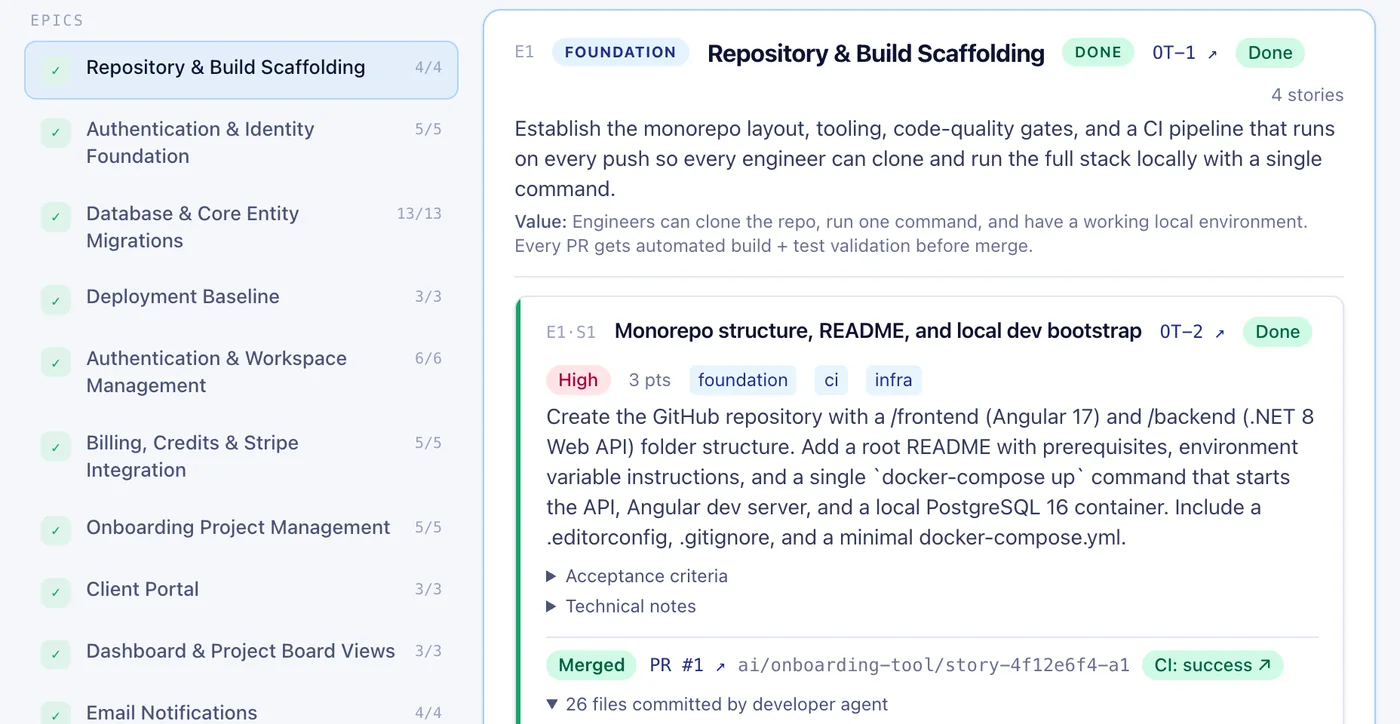Open the OT-2 external link arrow
1400x724 pixels.
pyautogui.click(x=1220, y=333)
